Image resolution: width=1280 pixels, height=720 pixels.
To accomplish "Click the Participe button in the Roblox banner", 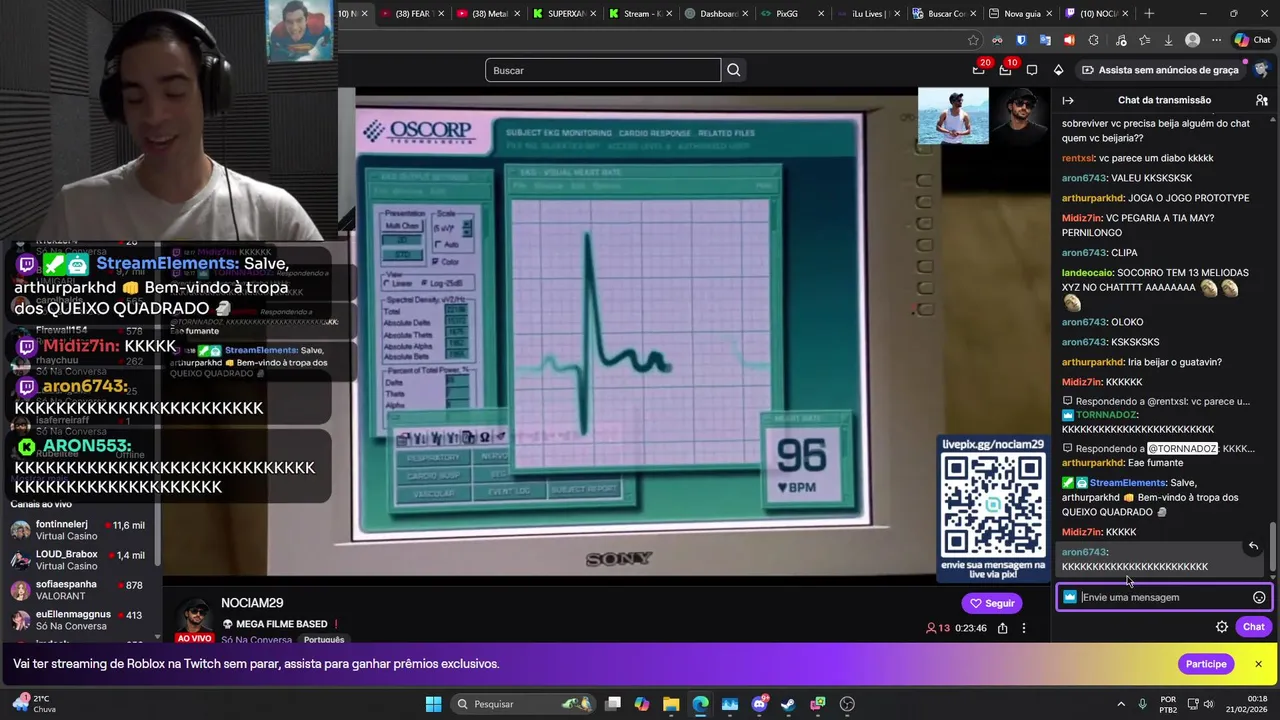I will pos(1206,664).
